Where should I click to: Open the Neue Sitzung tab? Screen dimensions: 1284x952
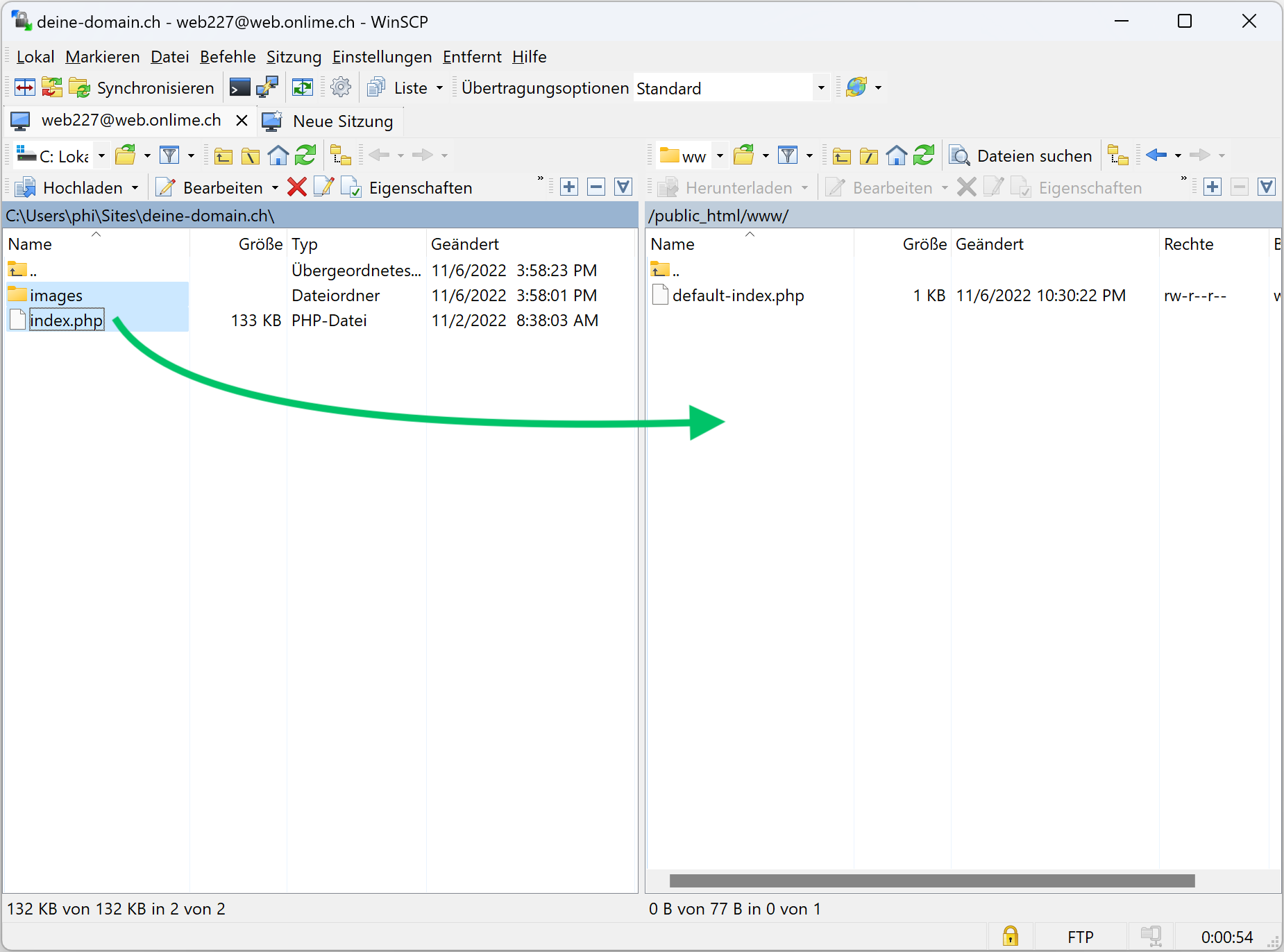[329, 121]
